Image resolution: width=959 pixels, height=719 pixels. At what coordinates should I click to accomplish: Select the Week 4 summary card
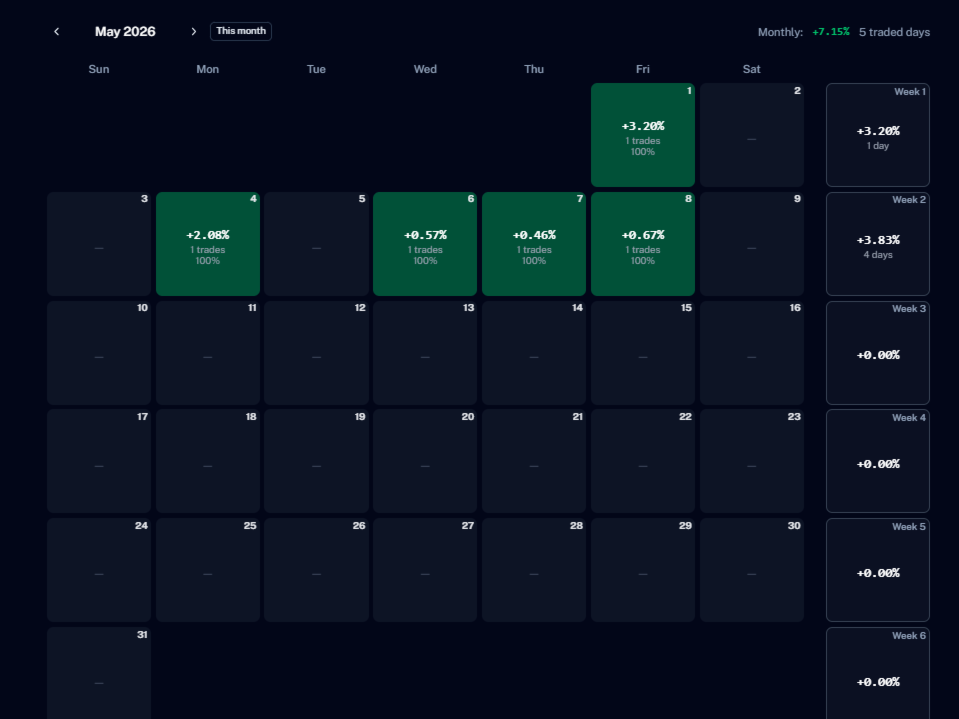(x=878, y=461)
